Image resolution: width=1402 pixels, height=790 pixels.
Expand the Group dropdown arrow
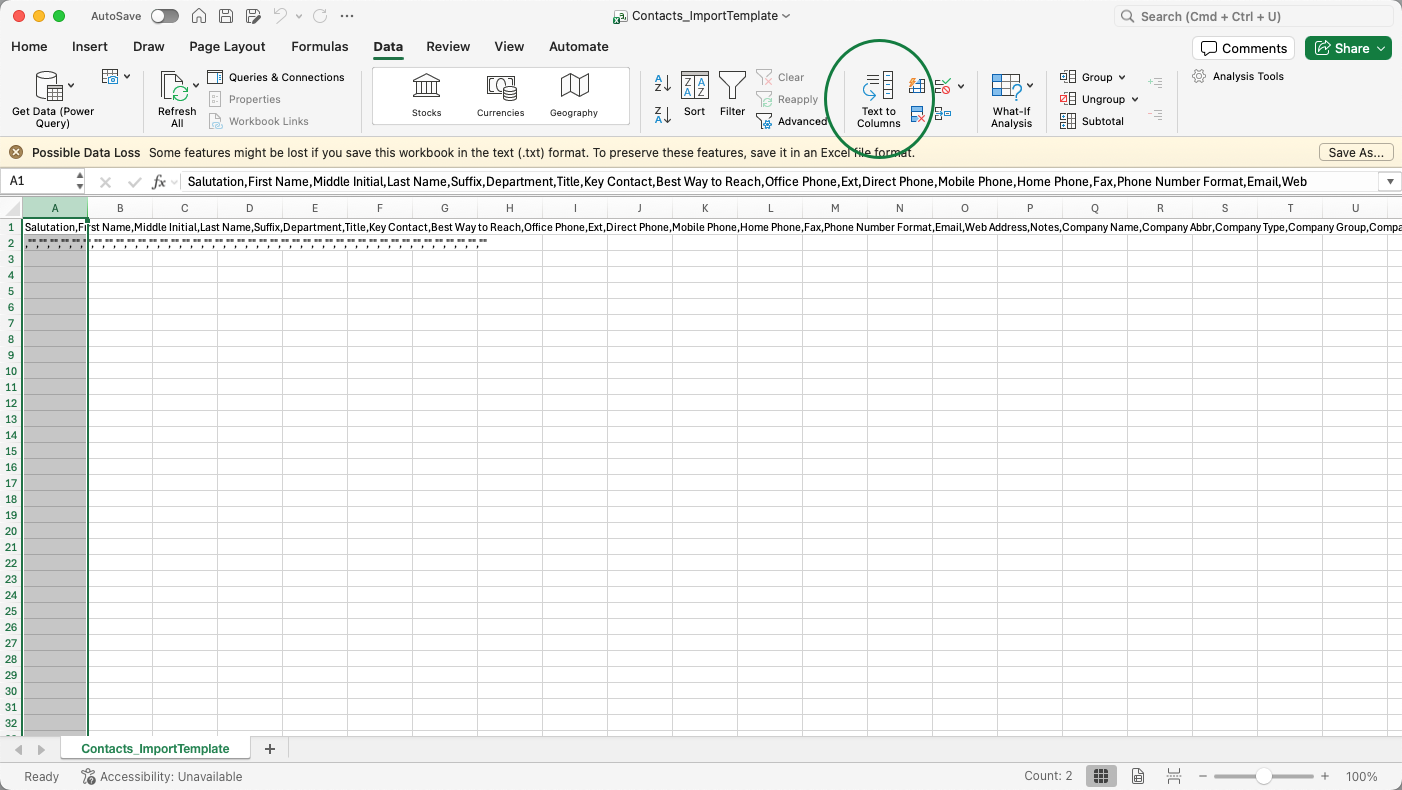[1122, 77]
